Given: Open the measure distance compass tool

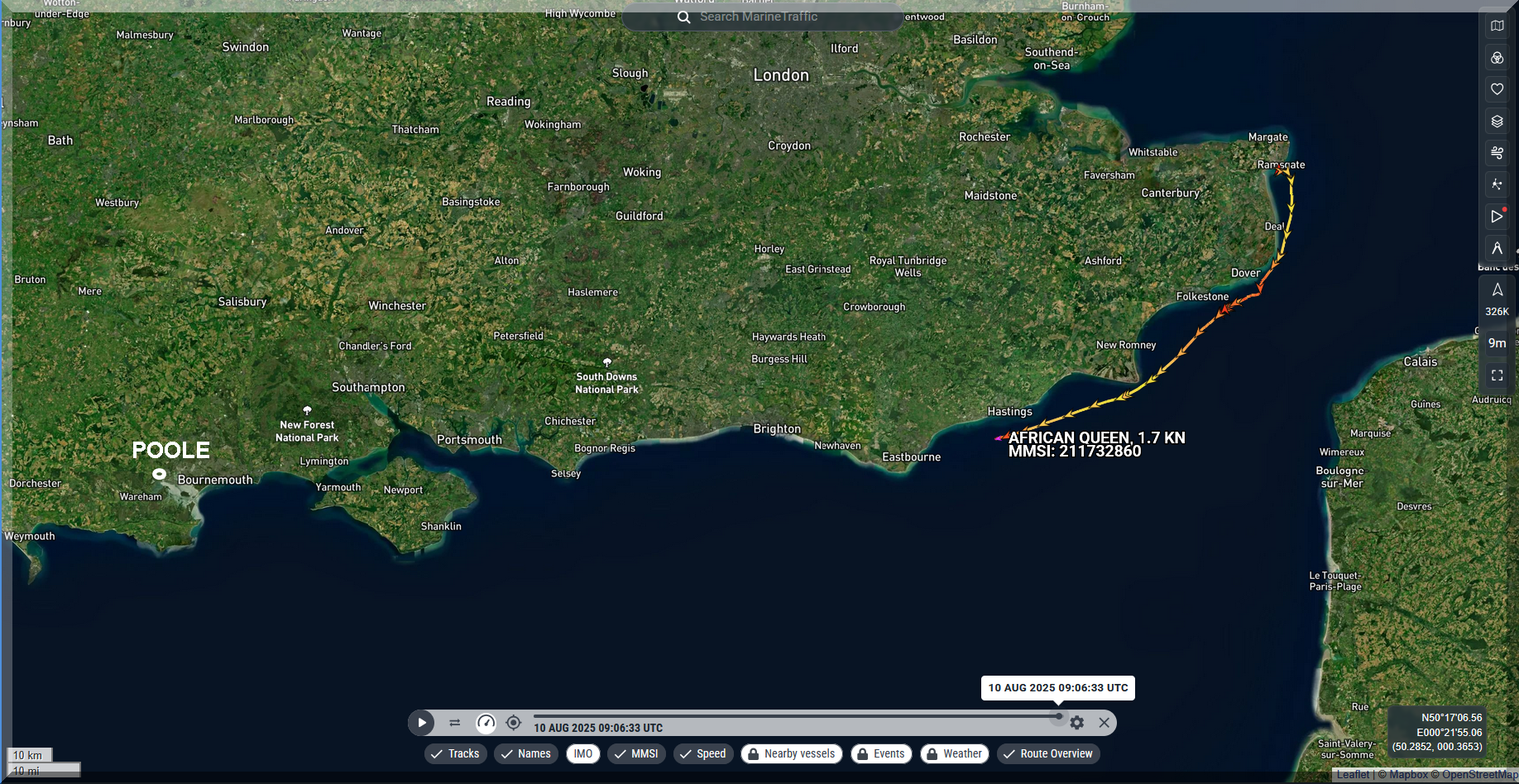Looking at the screenshot, I should click(1497, 248).
